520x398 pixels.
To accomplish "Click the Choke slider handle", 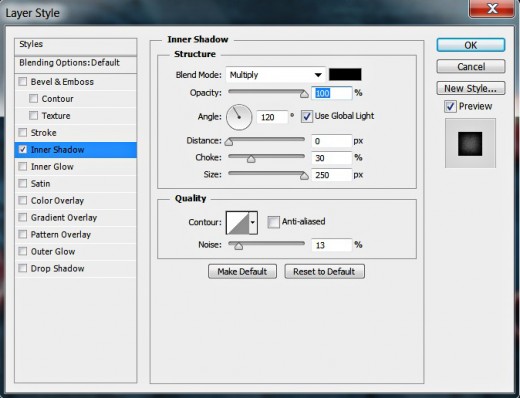I will coord(251,159).
